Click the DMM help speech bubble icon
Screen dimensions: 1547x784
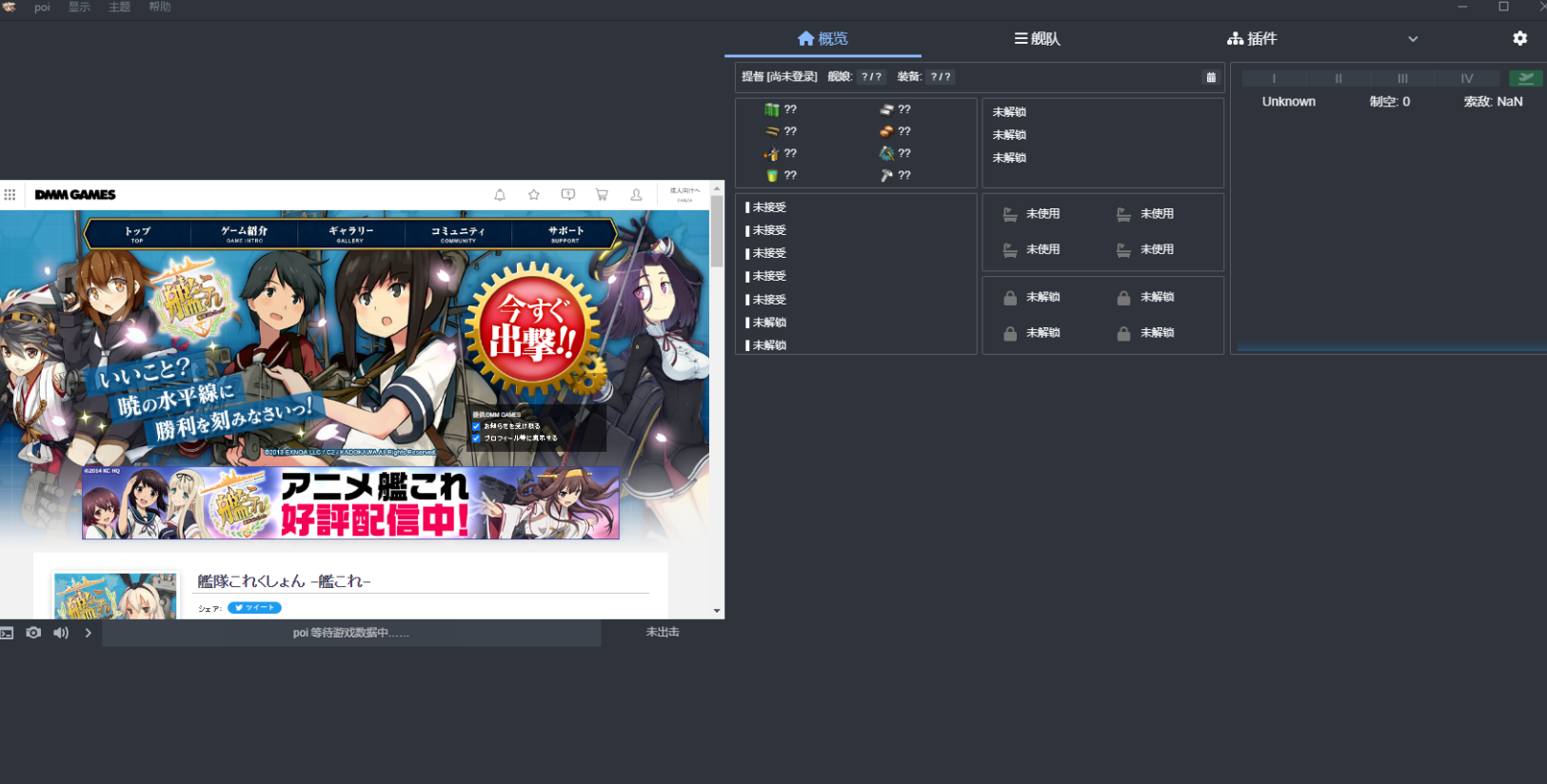point(568,194)
